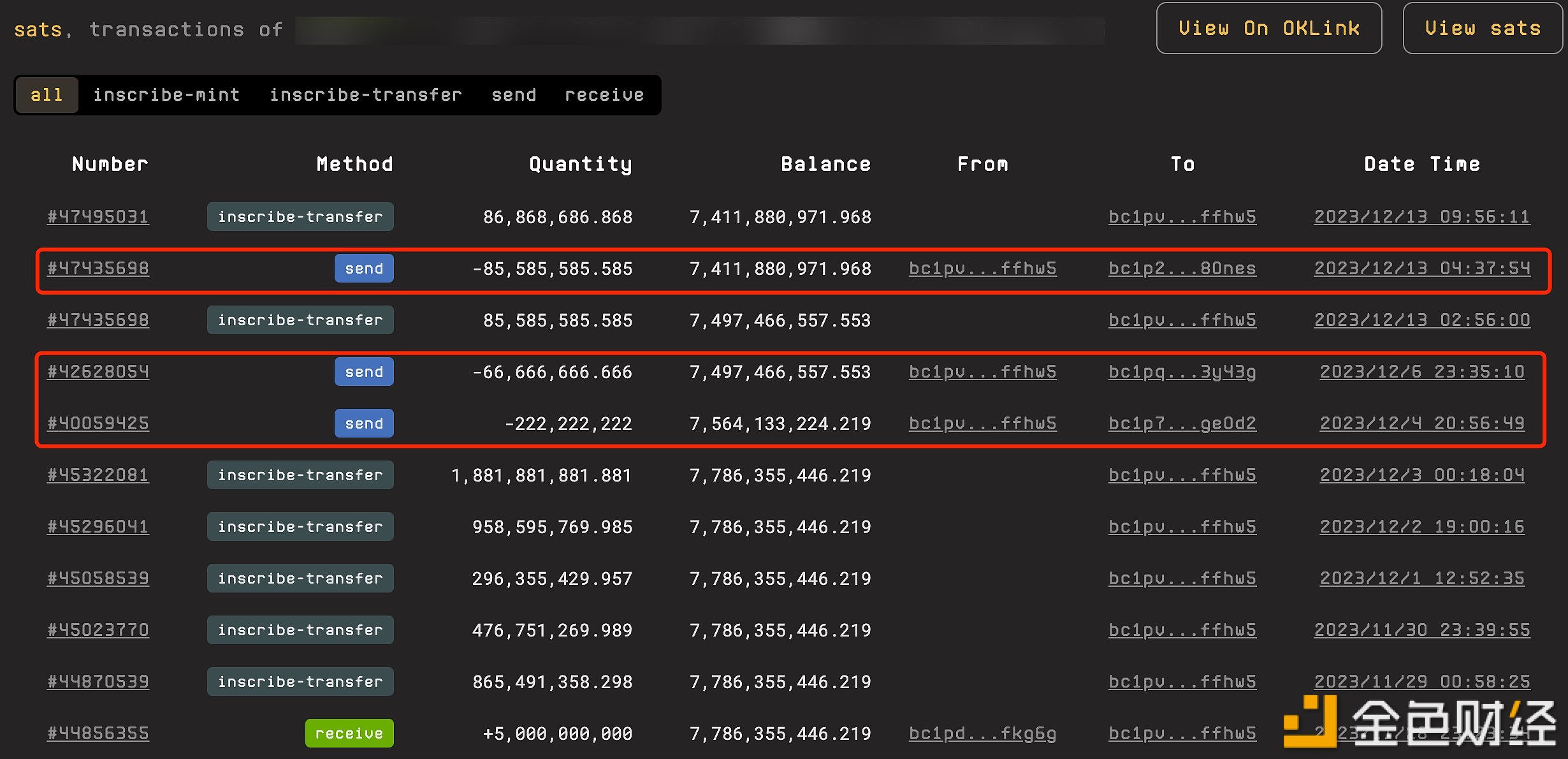
Task: Open To address bc1pv...ffhw5 in the #47495031 row
Action: (x=1182, y=217)
